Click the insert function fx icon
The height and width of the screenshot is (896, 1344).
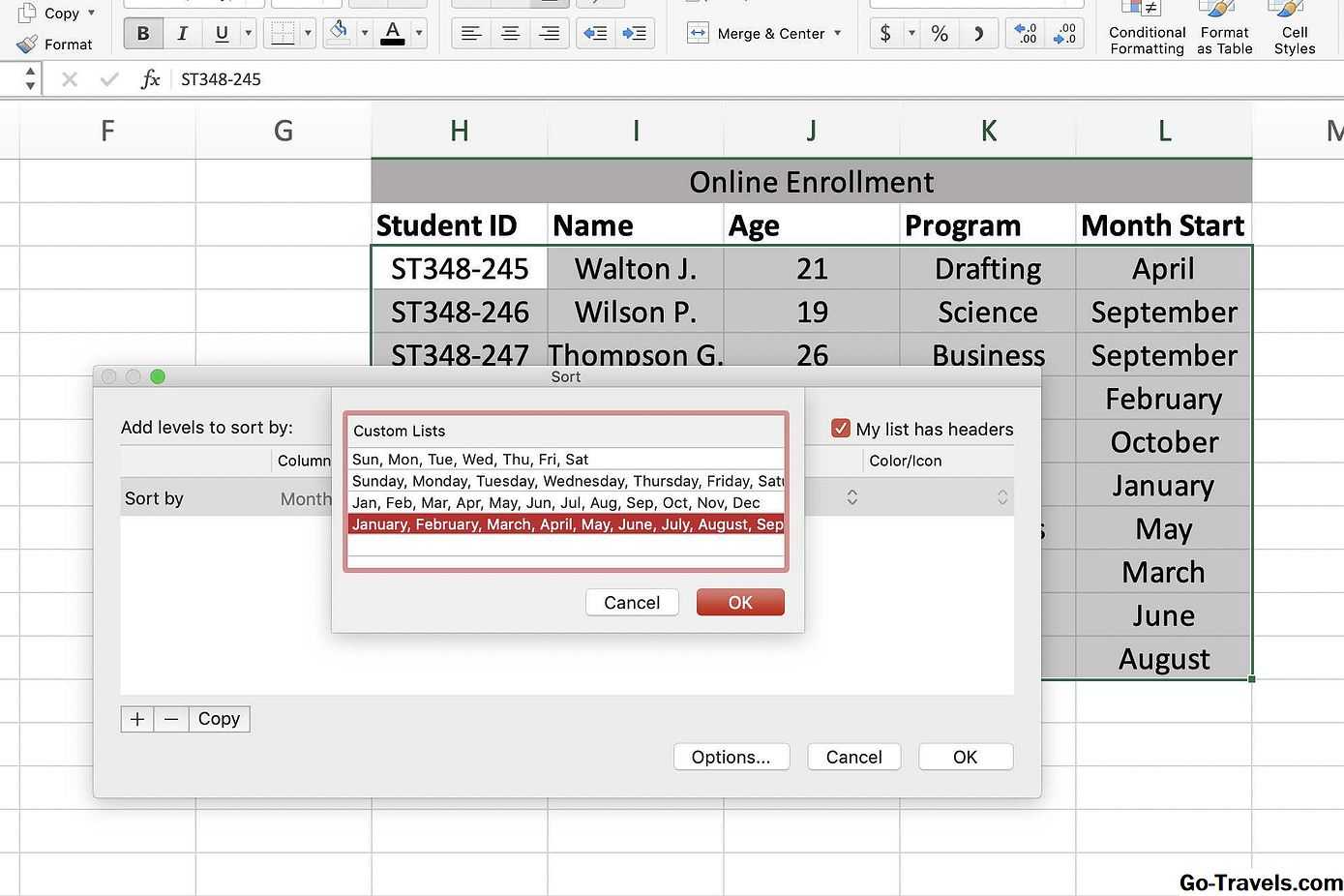coord(150,79)
